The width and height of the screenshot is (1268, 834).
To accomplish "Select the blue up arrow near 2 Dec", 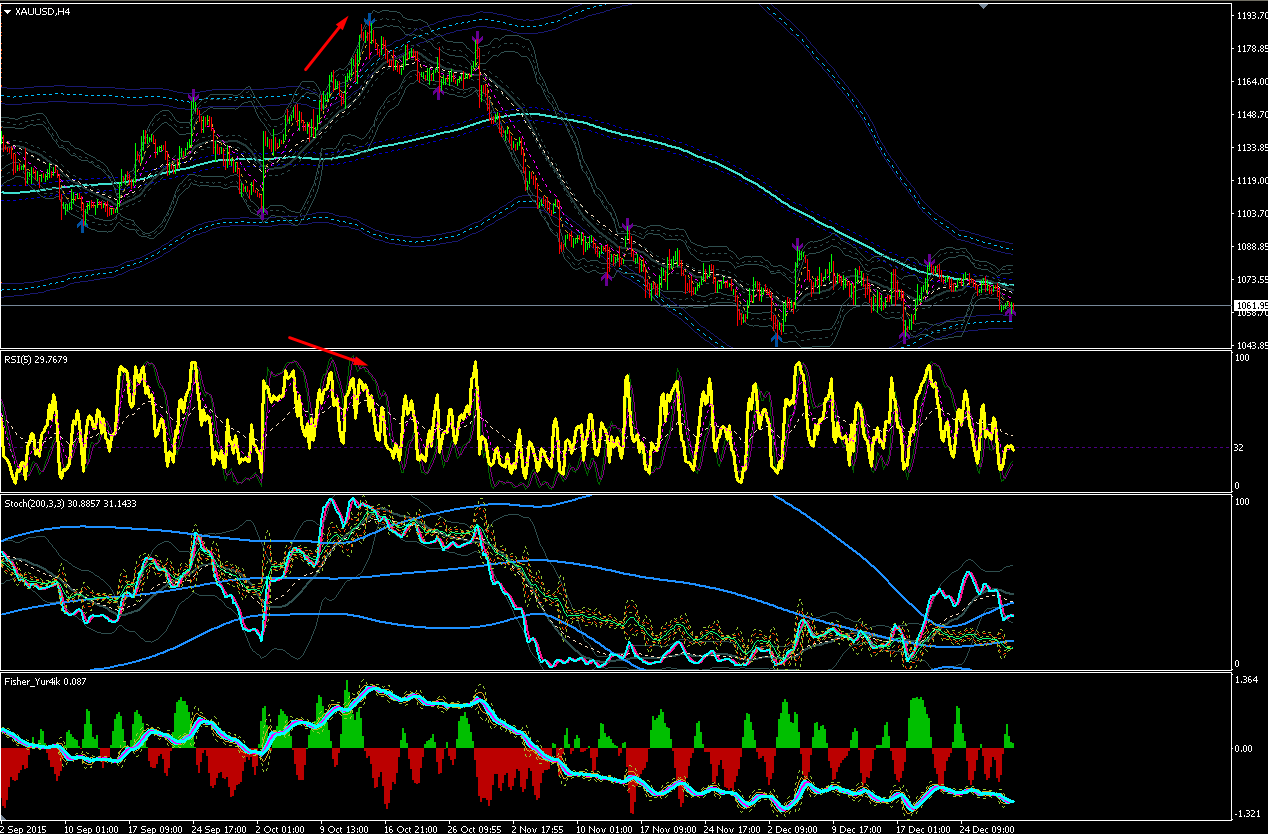I will [776, 340].
